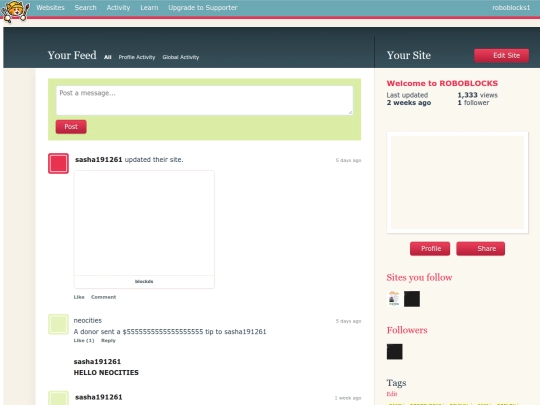The height and width of the screenshot is (405, 540).
Task: Click Like (1) on the tip post
Action: pyautogui.click(x=84, y=340)
